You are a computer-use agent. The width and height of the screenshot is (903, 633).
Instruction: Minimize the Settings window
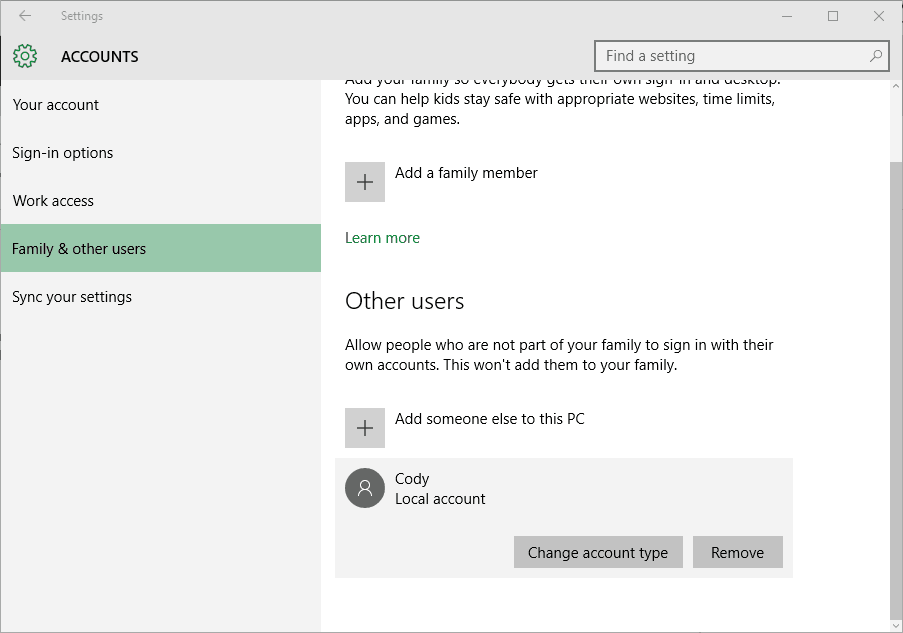click(x=787, y=16)
